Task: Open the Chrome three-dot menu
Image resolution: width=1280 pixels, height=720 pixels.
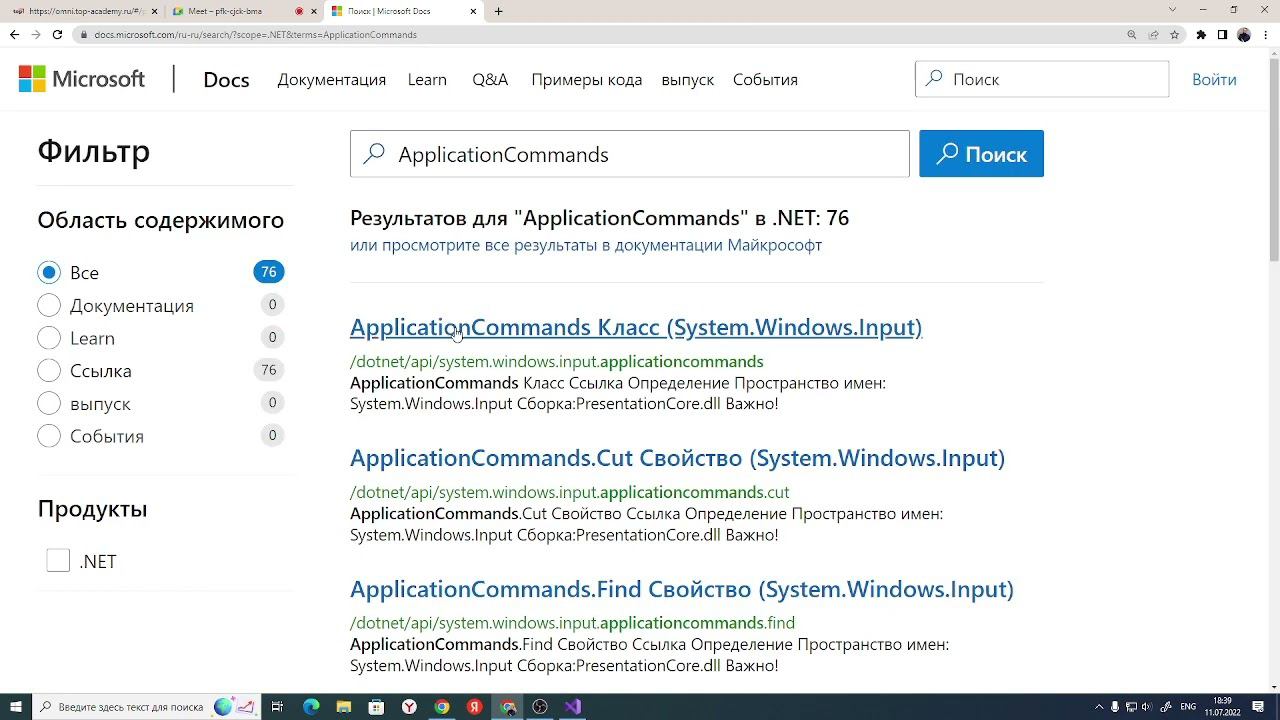Action: point(1265,34)
